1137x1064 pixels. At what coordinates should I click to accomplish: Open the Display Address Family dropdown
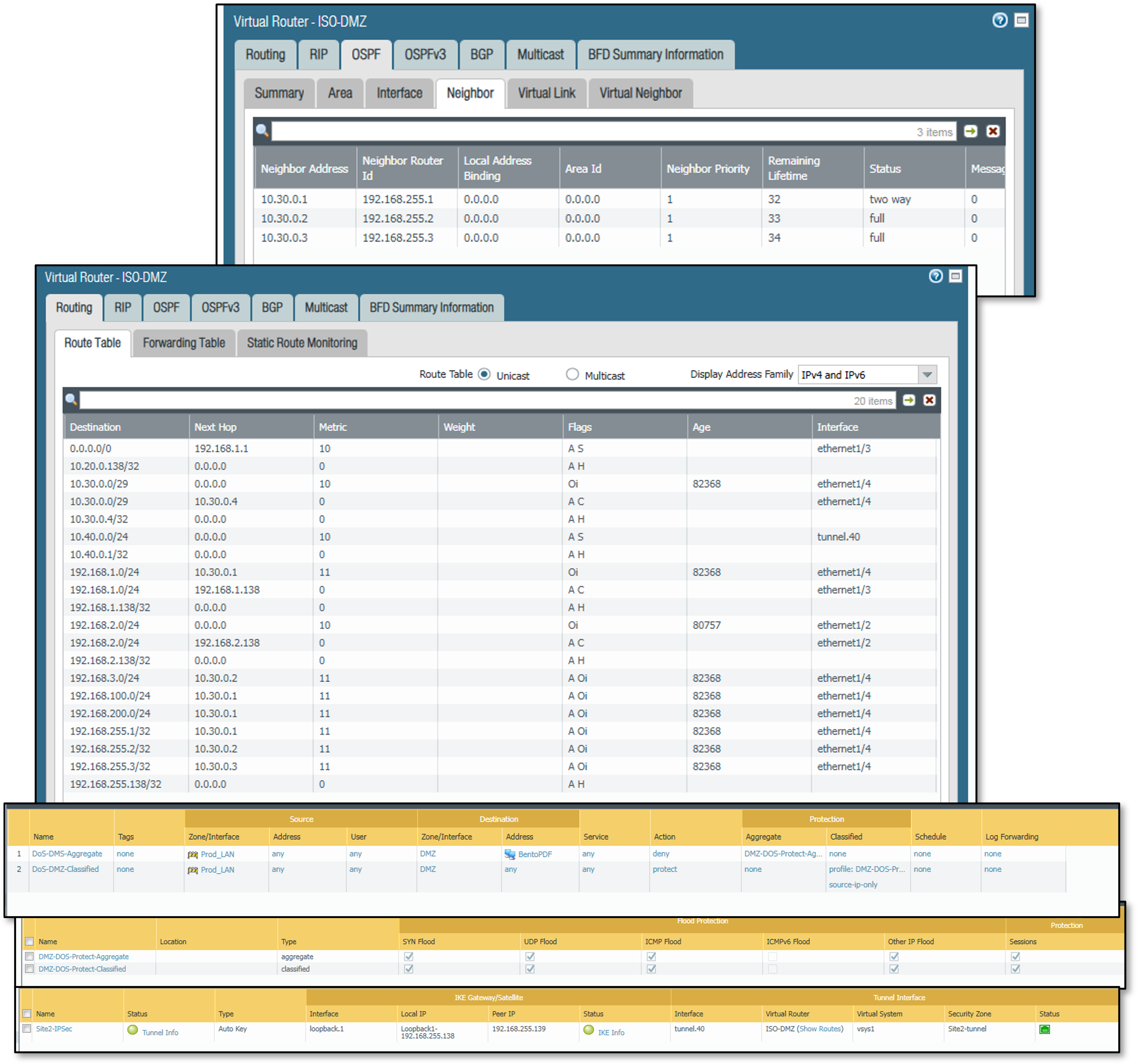coord(927,375)
